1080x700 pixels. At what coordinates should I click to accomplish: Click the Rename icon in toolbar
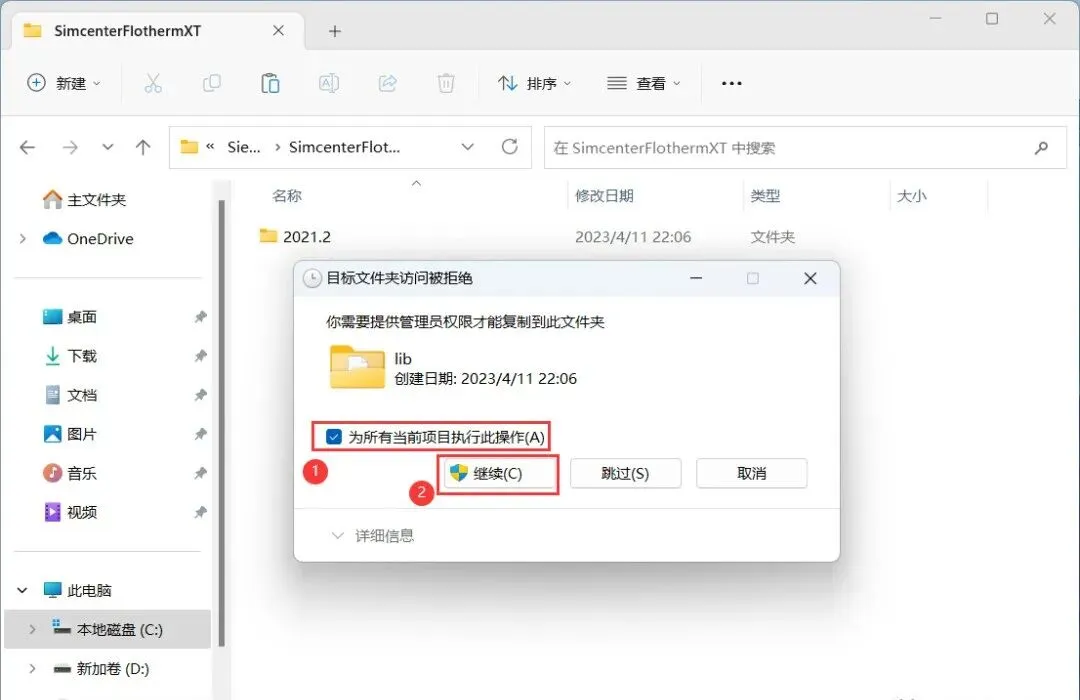(329, 83)
